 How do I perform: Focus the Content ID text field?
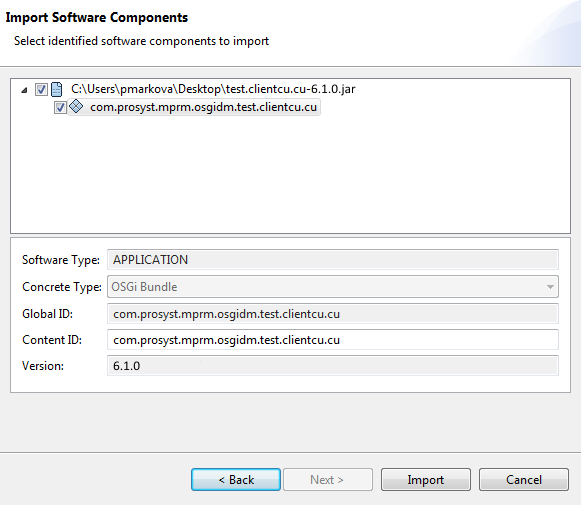(x=332, y=340)
